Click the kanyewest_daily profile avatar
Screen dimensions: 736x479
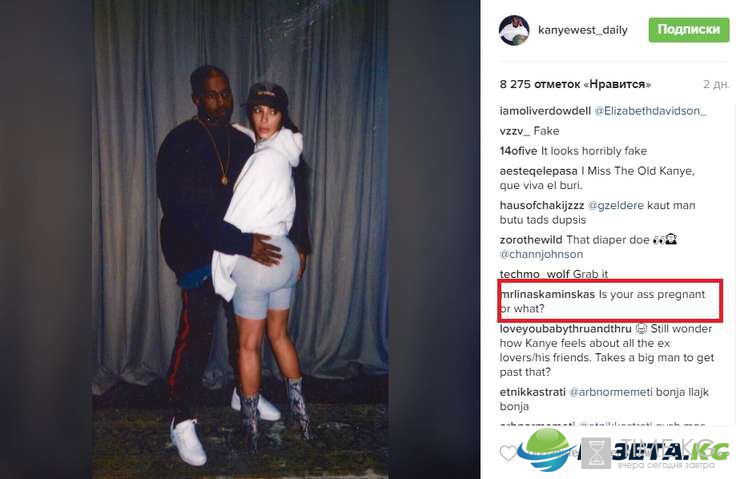click(514, 30)
